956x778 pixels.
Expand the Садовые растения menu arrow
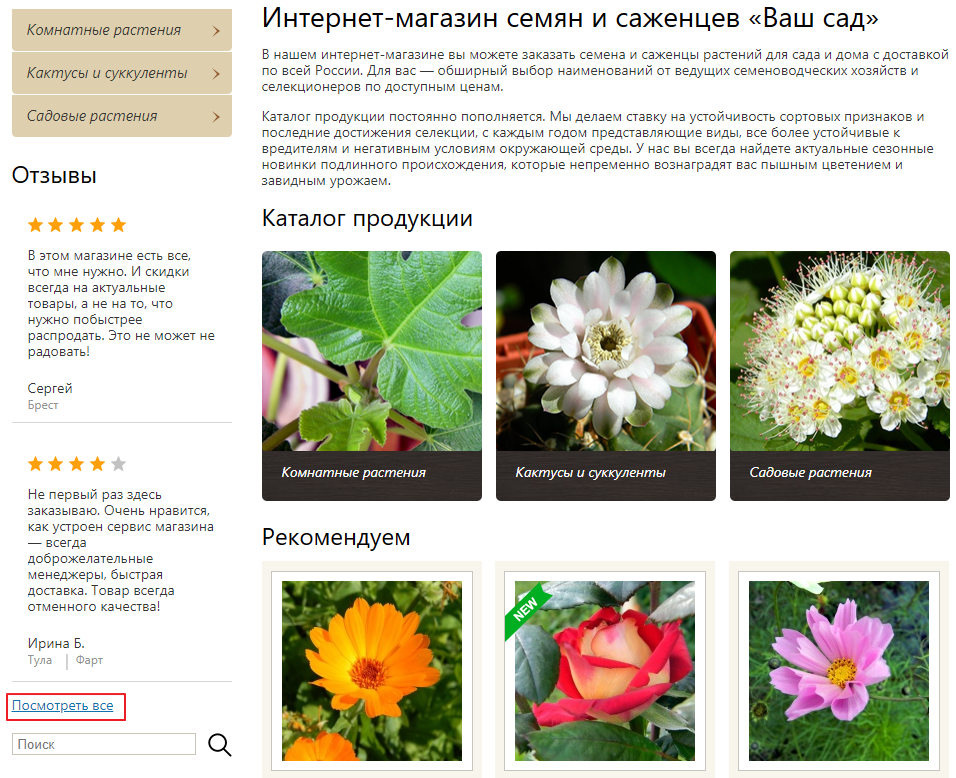216,116
